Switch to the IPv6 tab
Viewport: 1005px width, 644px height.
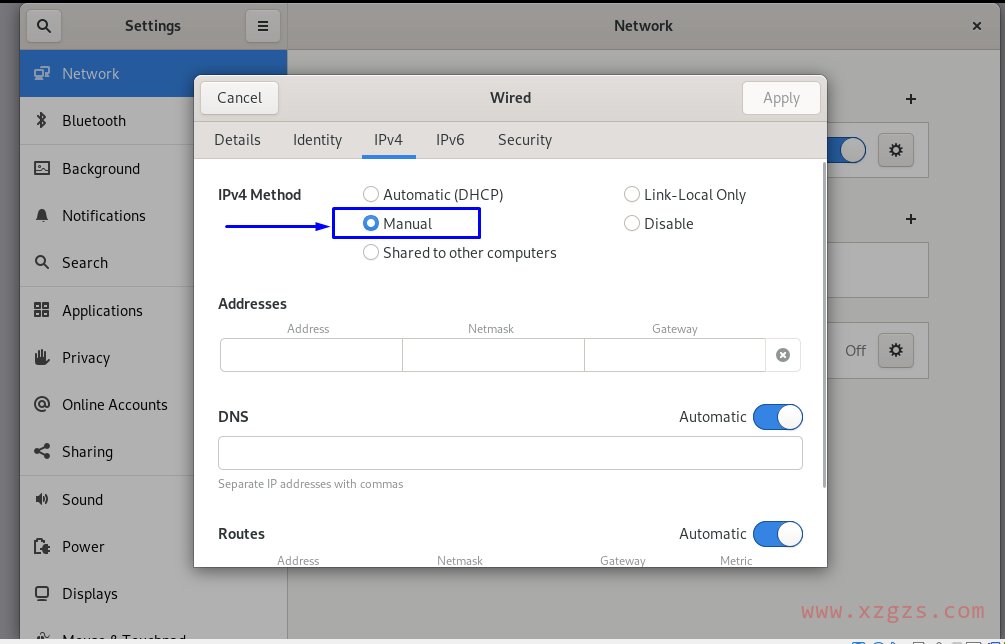450,140
